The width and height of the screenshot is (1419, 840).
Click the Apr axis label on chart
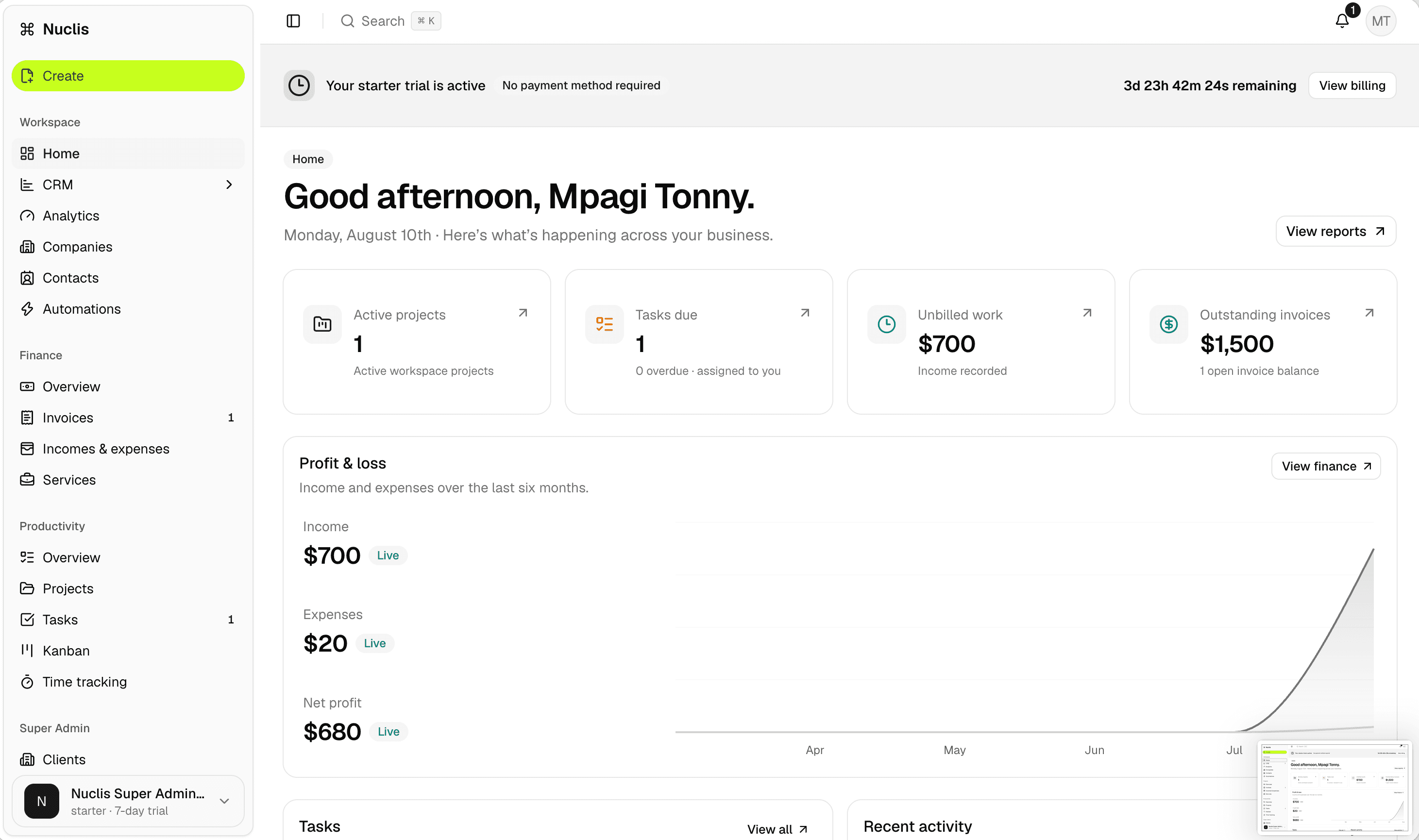(x=814, y=750)
